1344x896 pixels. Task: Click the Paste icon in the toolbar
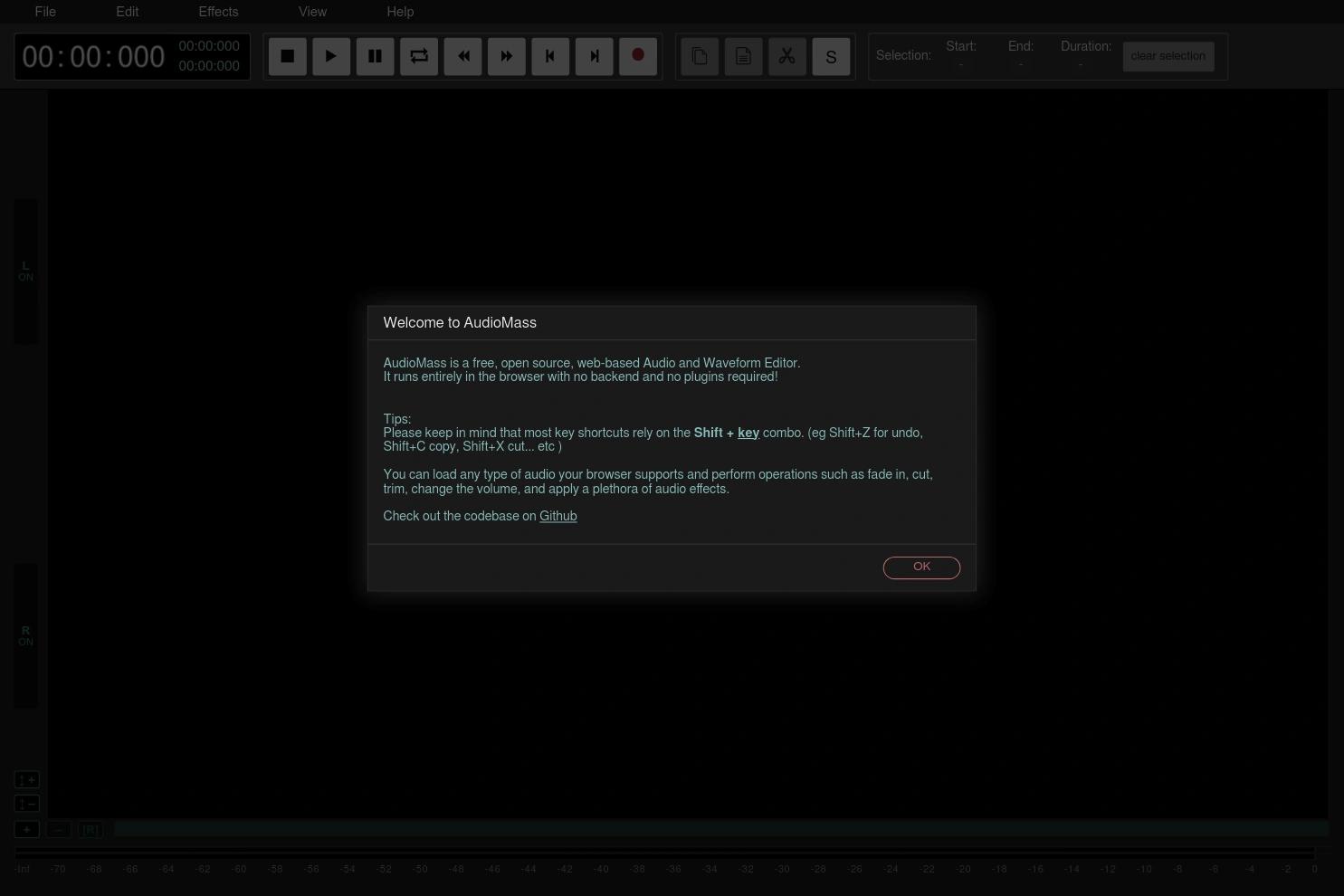[x=743, y=56]
